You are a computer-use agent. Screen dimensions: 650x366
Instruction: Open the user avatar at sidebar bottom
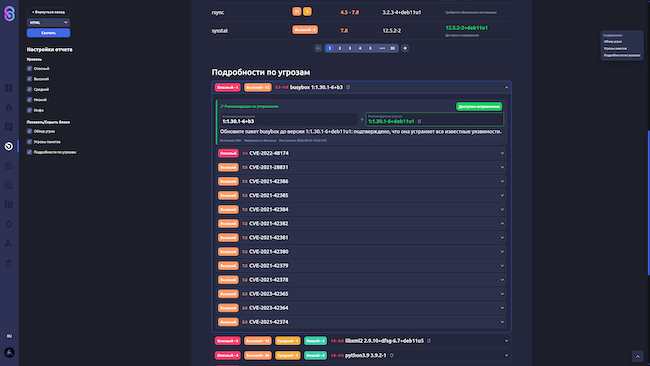point(9,353)
